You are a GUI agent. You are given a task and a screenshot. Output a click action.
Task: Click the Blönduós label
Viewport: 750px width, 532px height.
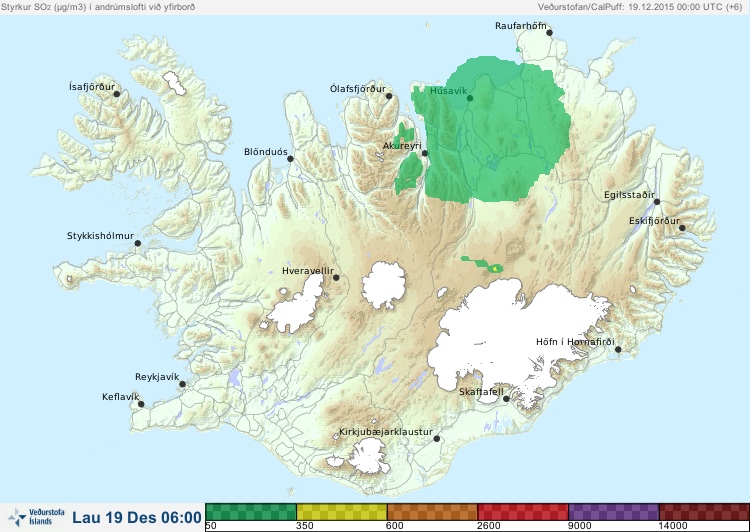pos(266,152)
